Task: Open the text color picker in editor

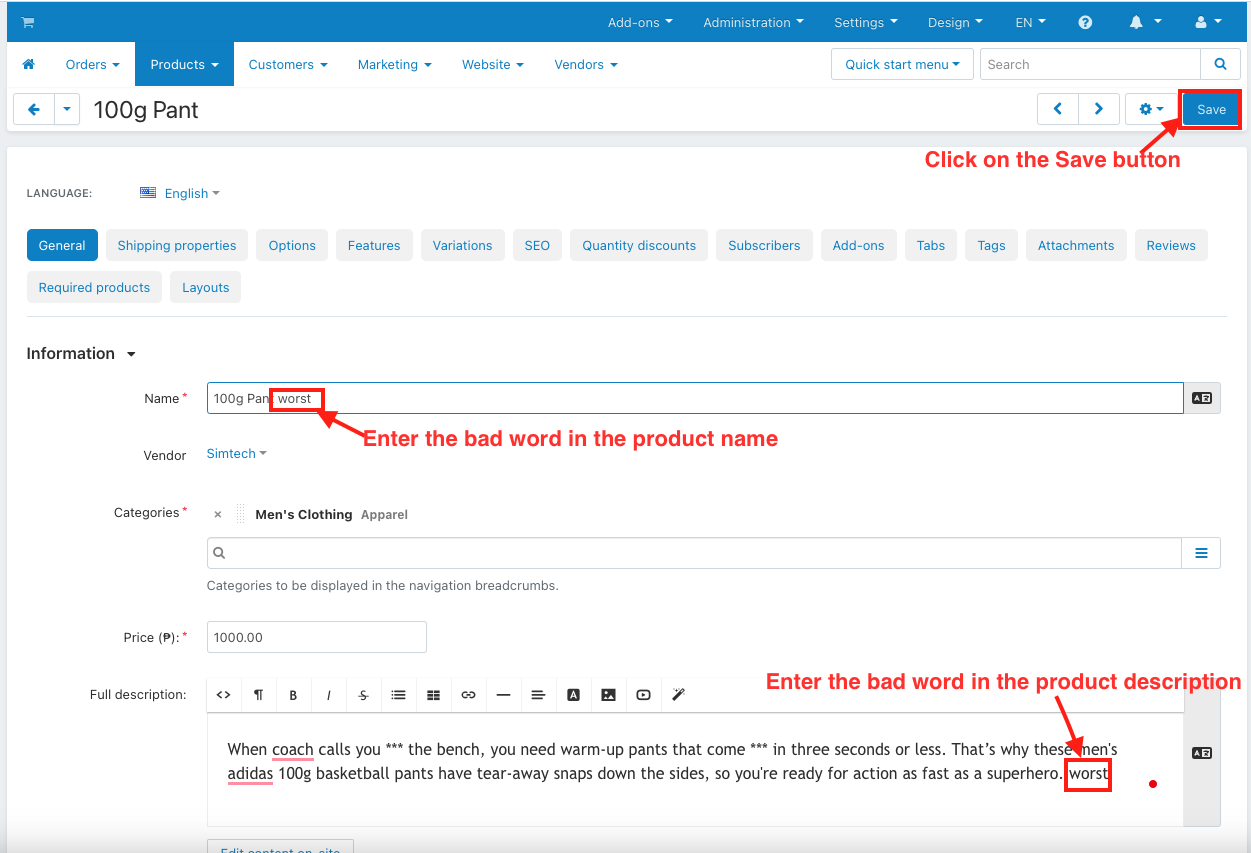Action: [573, 695]
